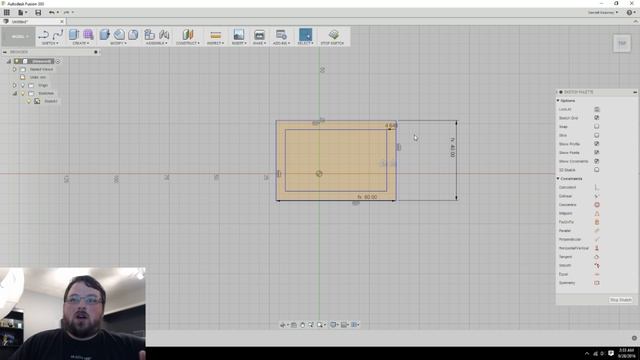The height and width of the screenshot is (360, 640).
Task: Click the Zoom navigation icon
Action: (x=311, y=325)
